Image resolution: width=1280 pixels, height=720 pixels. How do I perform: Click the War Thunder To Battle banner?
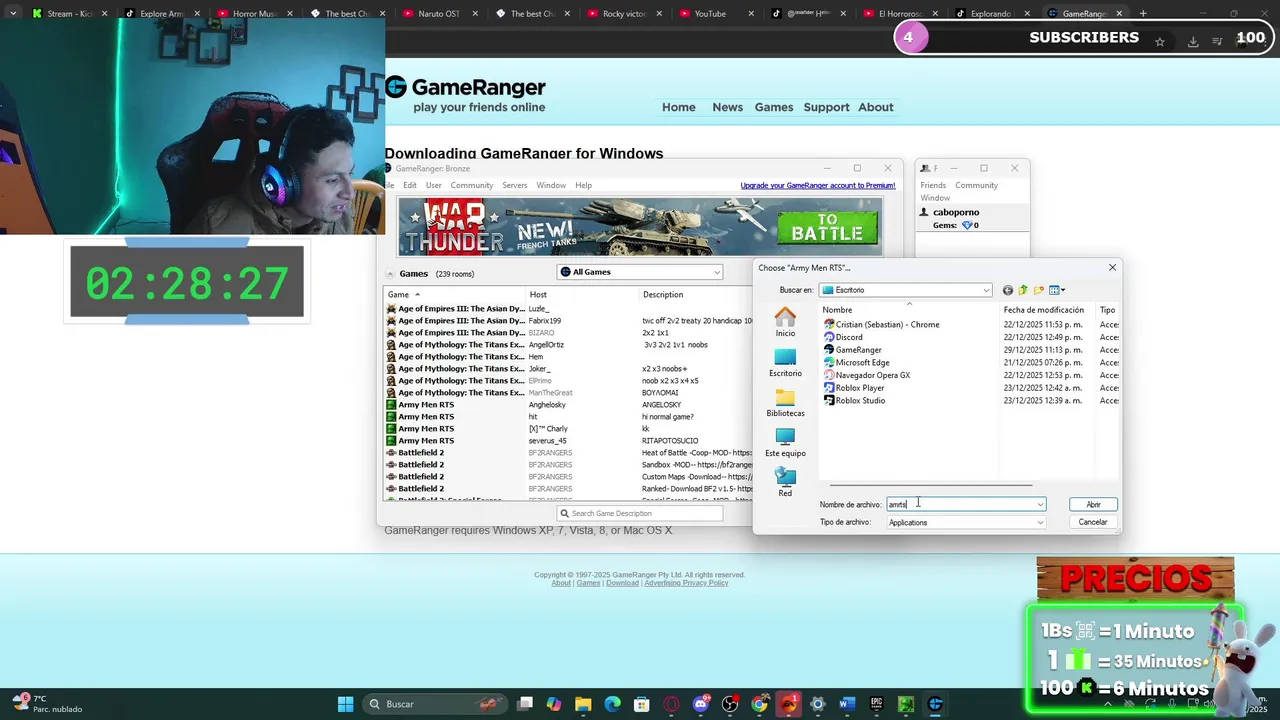point(639,227)
